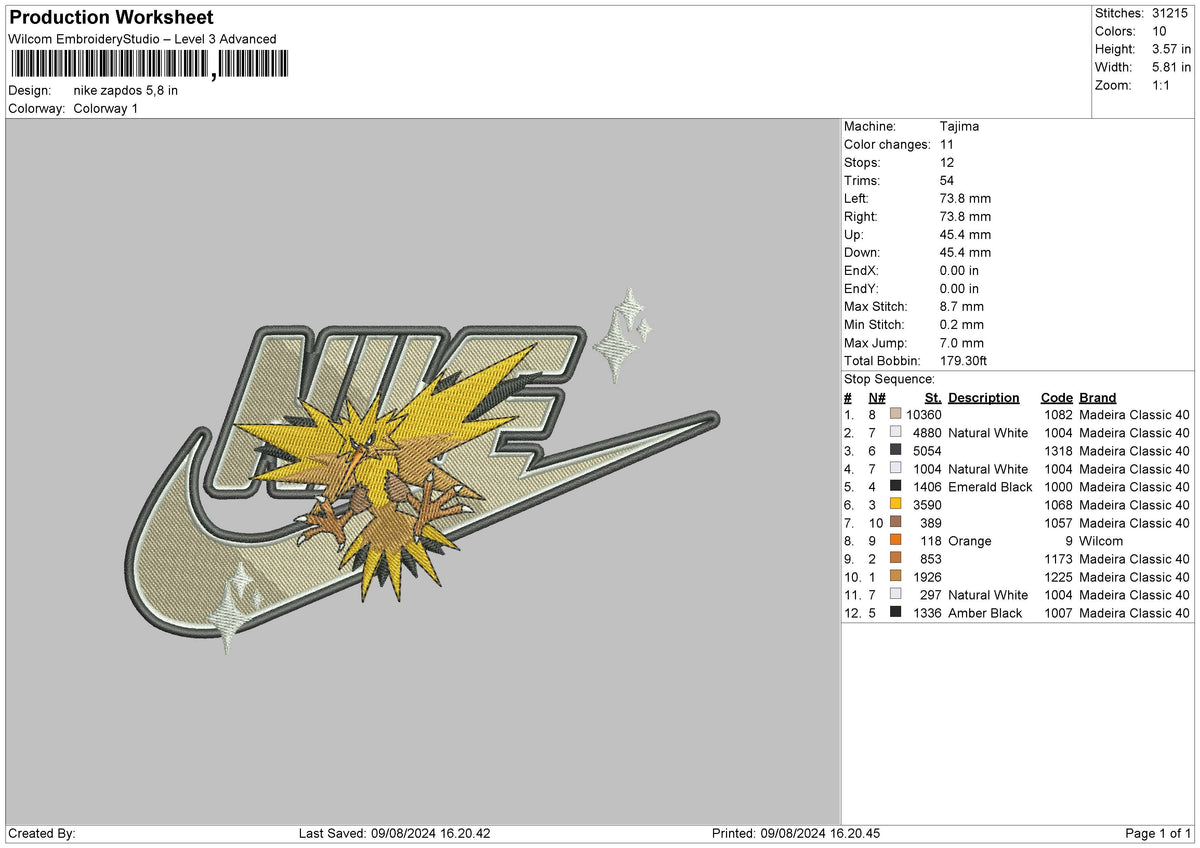Click code 1173 in stop 9 row
This screenshot has width=1200, height=848.
1057,559
